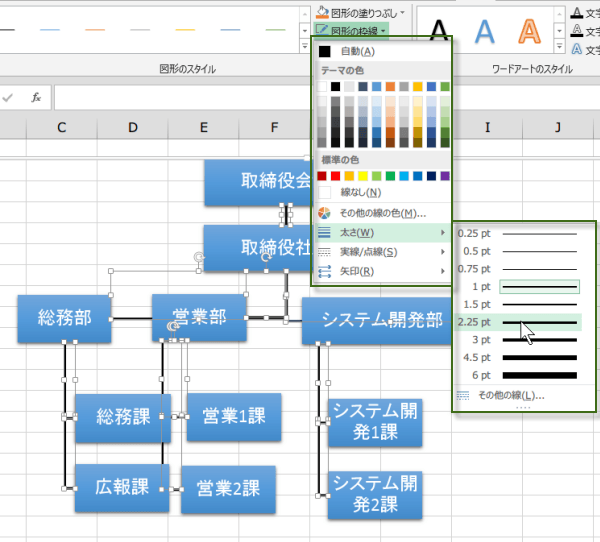Open the 太さ(W) weight submenu
The height and width of the screenshot is (542, 600).
[x=381, y=232]
